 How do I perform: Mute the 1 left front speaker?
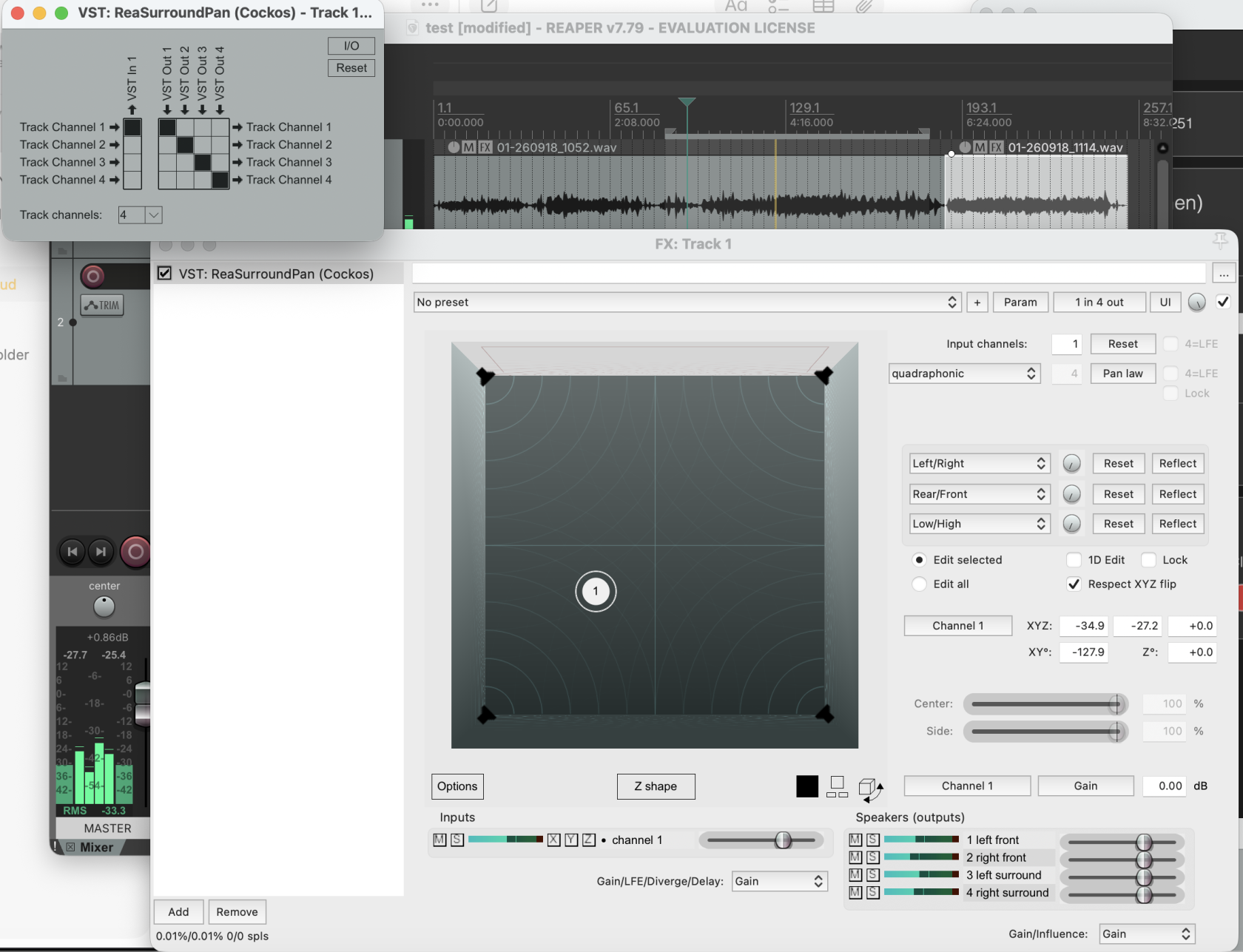(855, 840)
